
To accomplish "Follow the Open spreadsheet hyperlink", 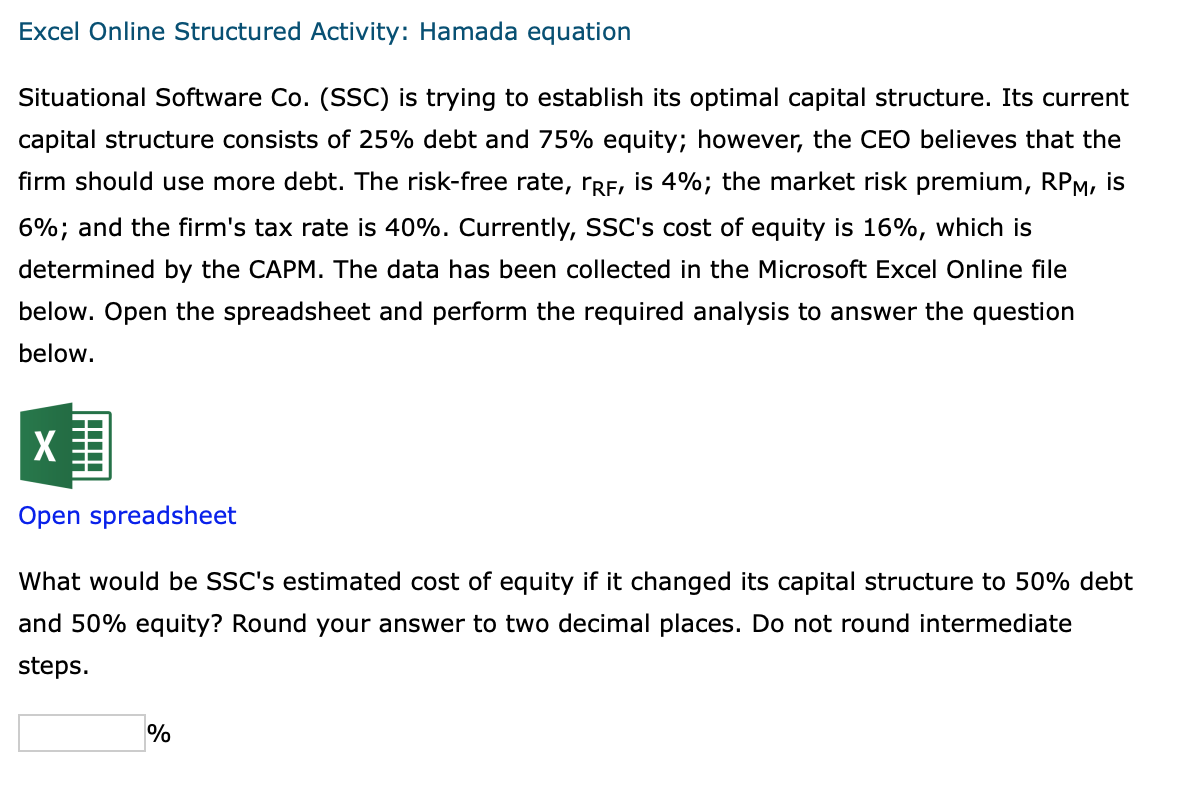I will (x=126, y=515).
